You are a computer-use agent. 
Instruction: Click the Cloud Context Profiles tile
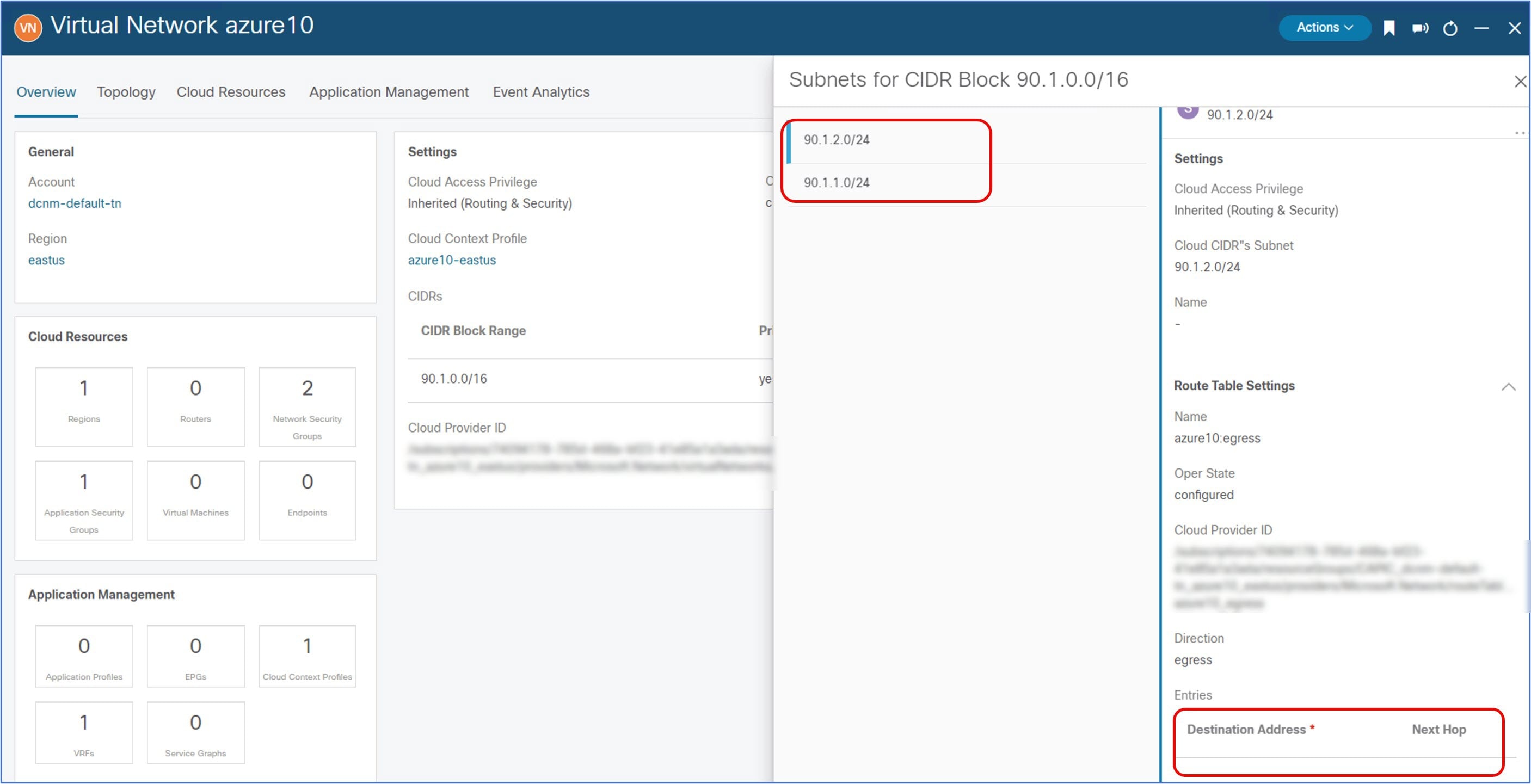point(308,656)
